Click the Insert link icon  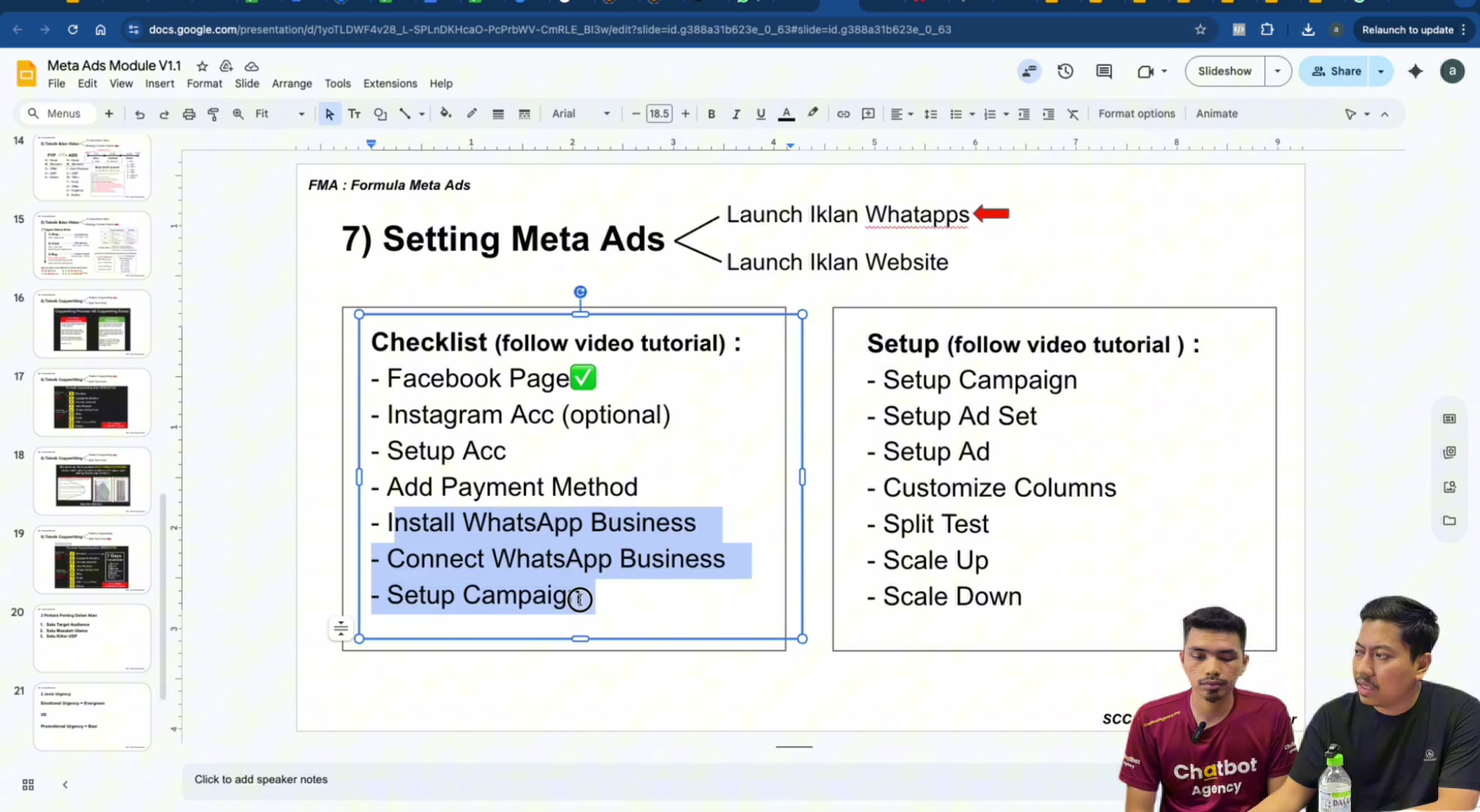point(843,114)
